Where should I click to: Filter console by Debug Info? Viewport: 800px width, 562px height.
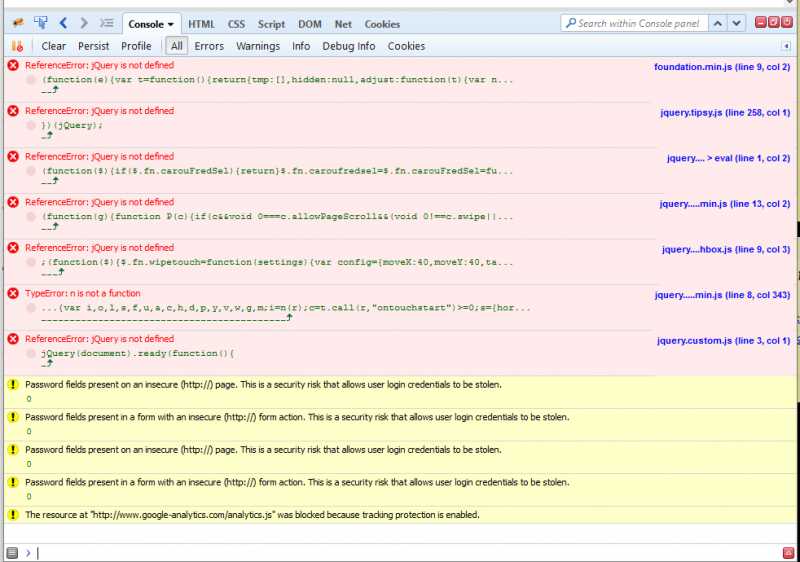click(348, 46)
